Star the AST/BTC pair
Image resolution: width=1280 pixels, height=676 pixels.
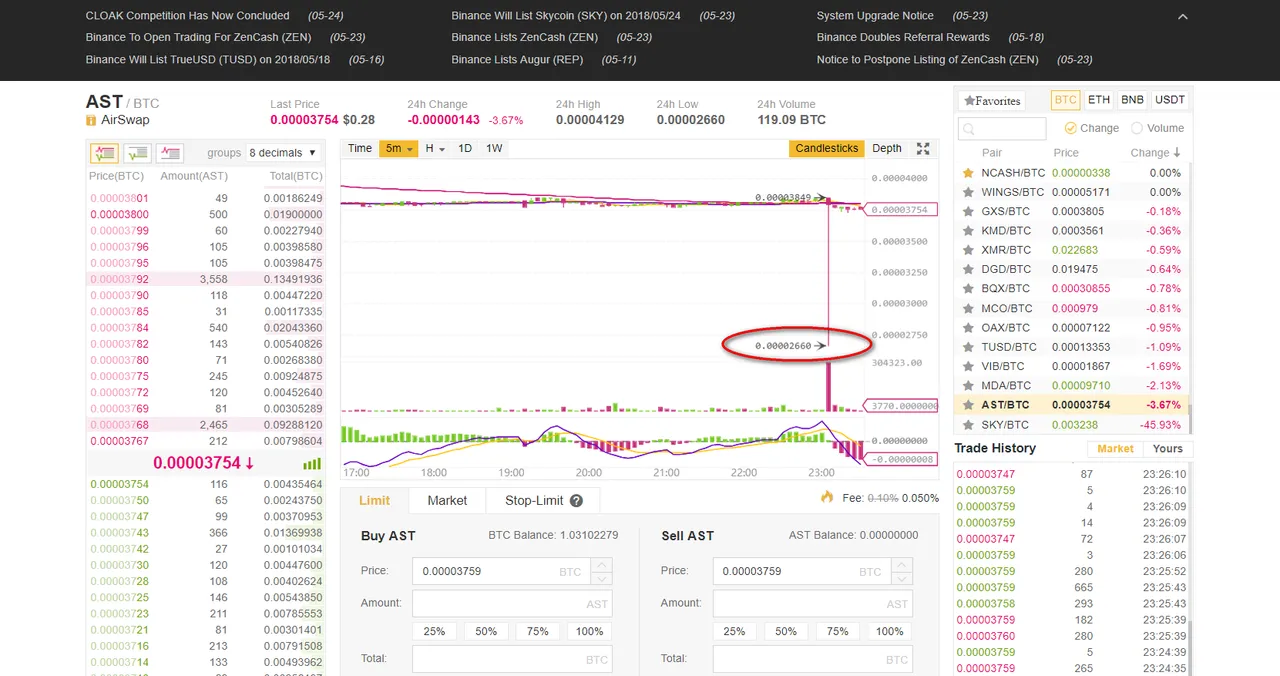click(967, 405)
